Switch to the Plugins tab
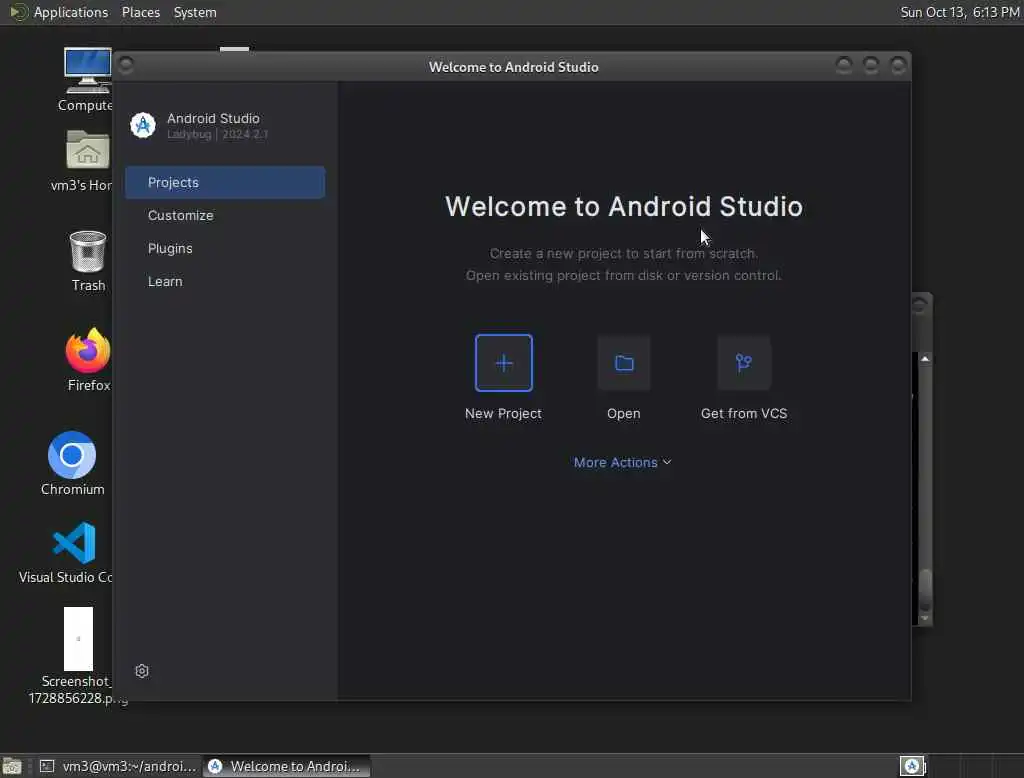 [225, 248]
